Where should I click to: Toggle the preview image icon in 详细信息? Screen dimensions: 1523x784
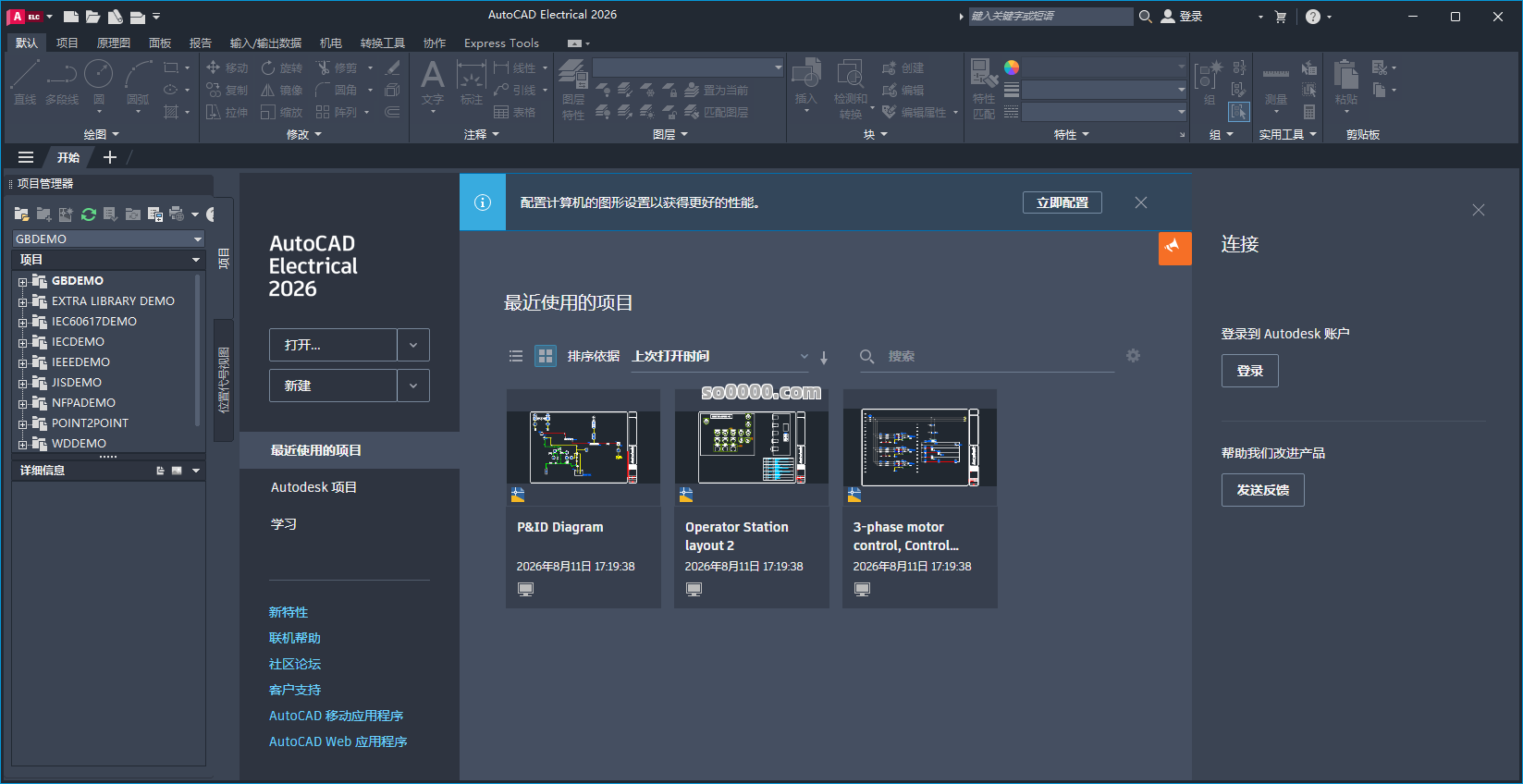(x=177, y=471)
